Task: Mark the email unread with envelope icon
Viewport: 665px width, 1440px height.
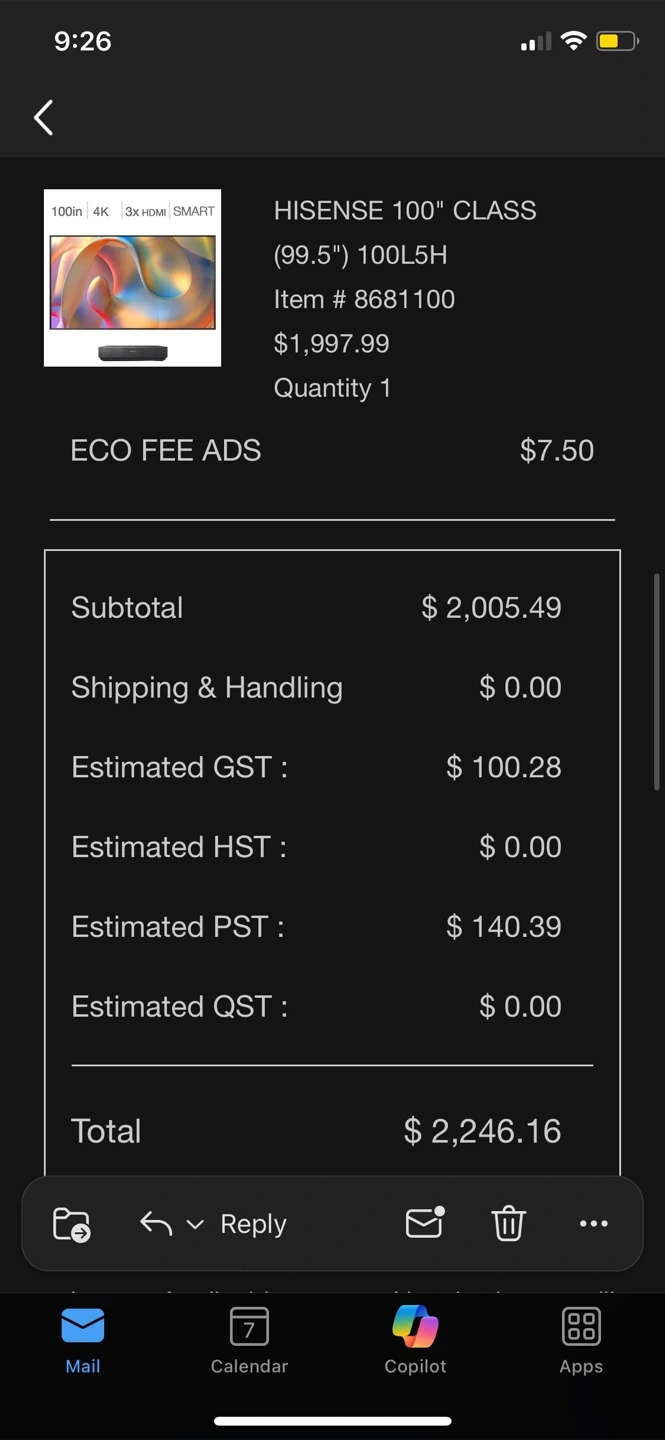Action: click(x=424, y=1223)
